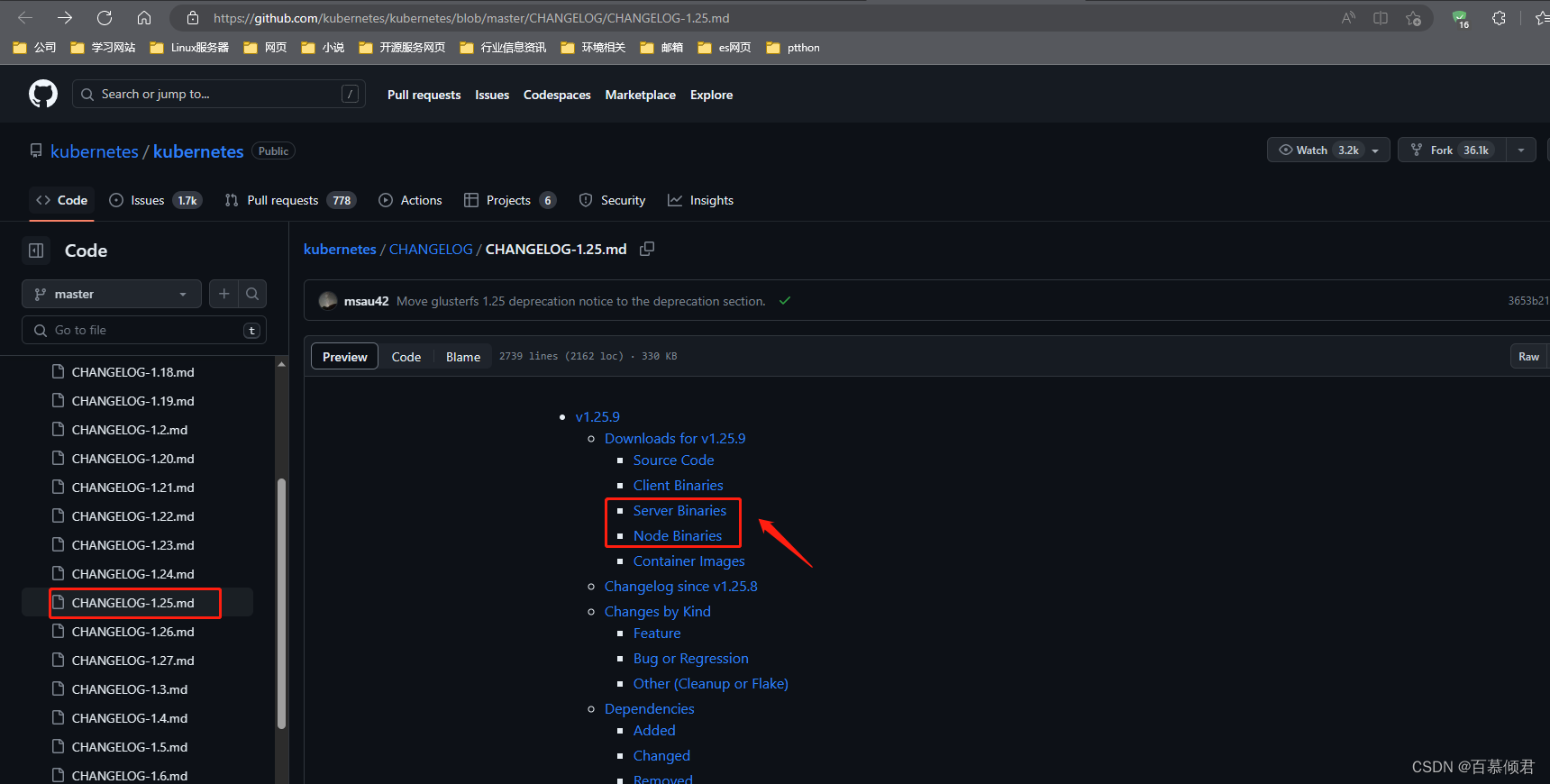Open the Projects tab

[x=509, y=200]
